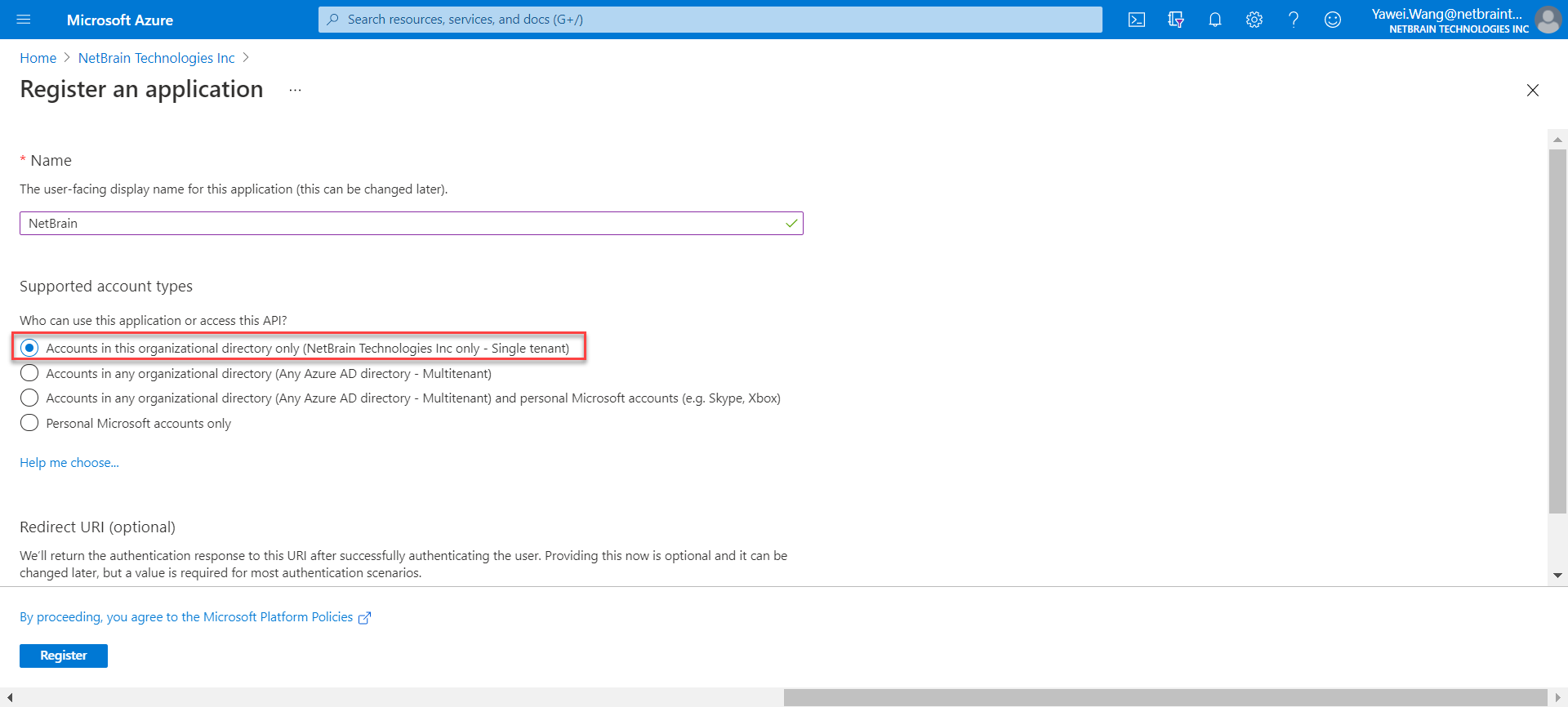The width and height of the screenshot is (1568, 707).
Task: Click the user account avatar
Action: pos(1548,20)
